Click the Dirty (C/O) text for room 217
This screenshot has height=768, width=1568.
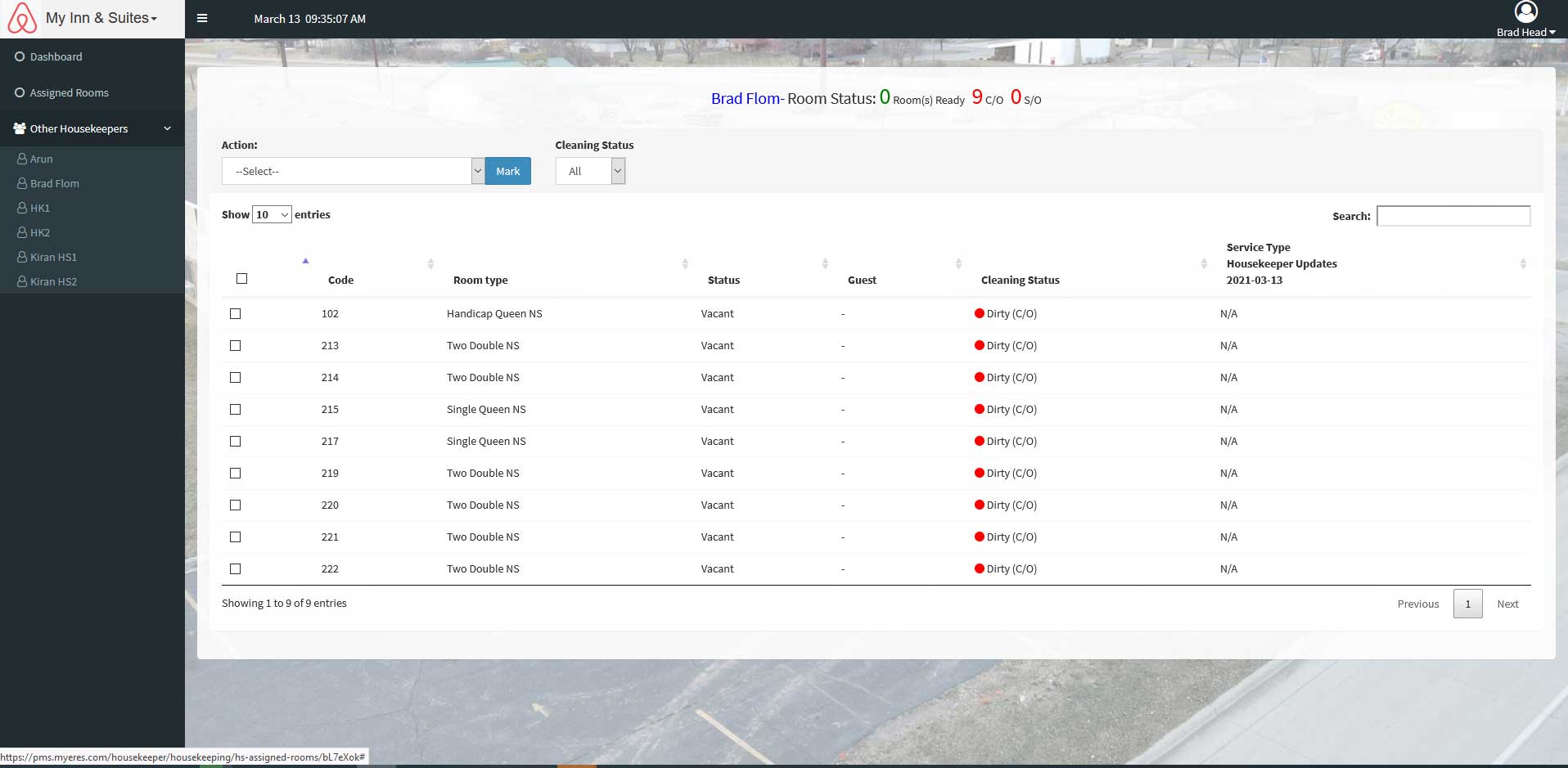click(1012, 441)
